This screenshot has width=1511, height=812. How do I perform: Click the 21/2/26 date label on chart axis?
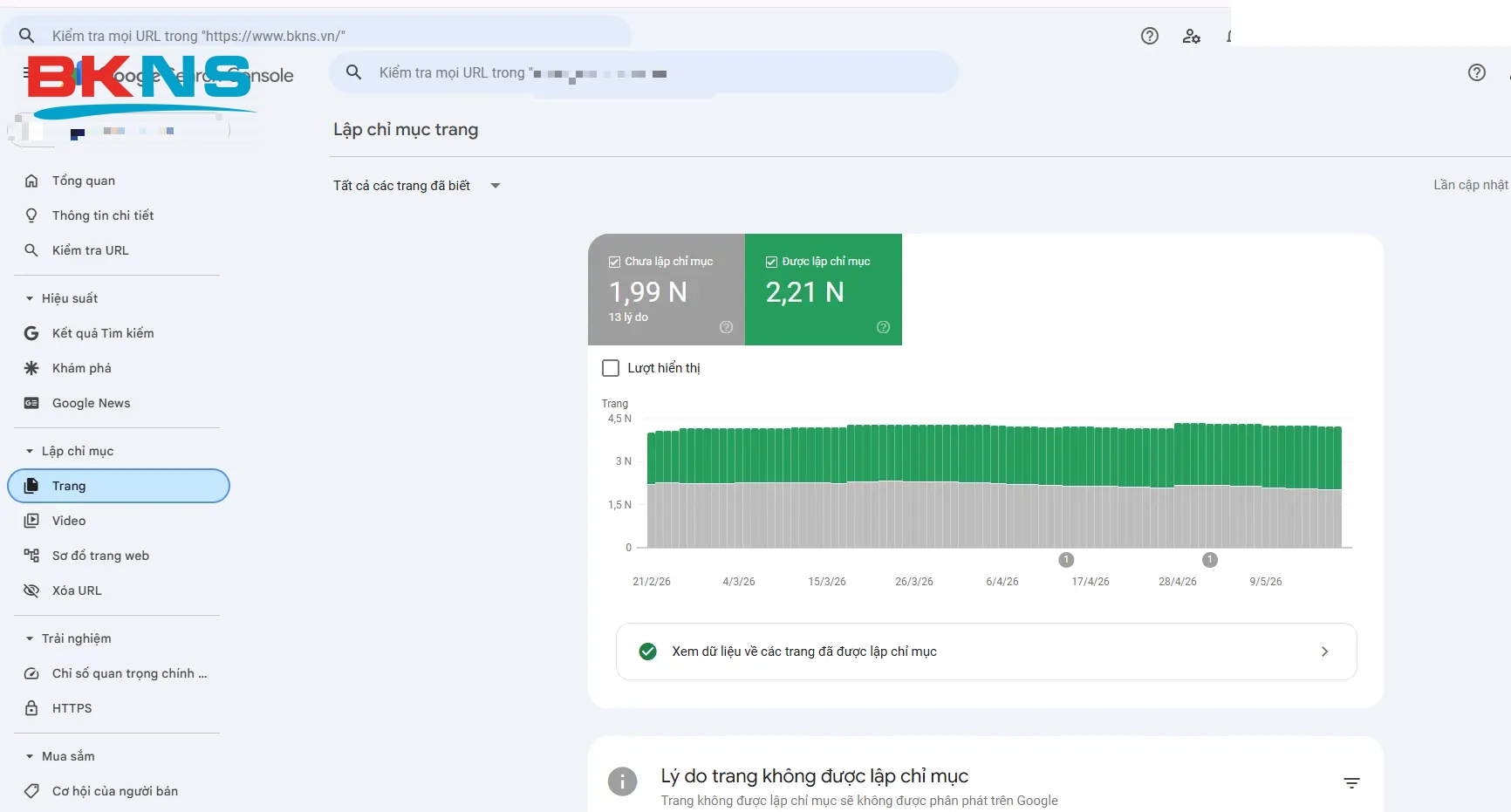(x=652, y=582)
